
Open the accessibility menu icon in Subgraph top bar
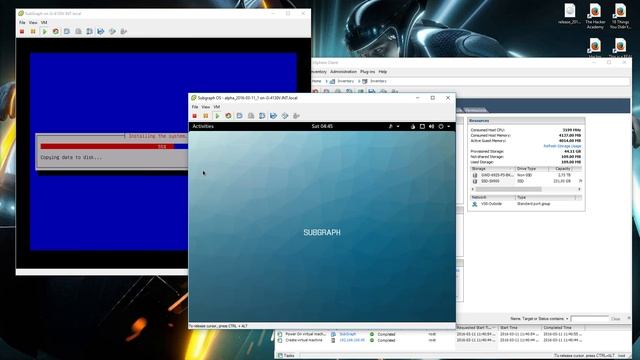(391, 127)
